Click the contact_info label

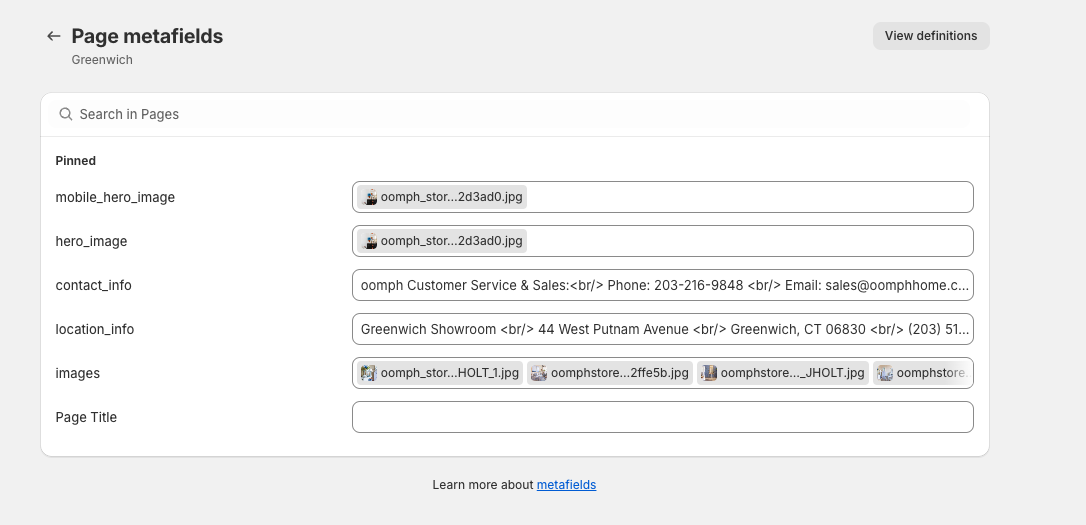tap(93, 285)
